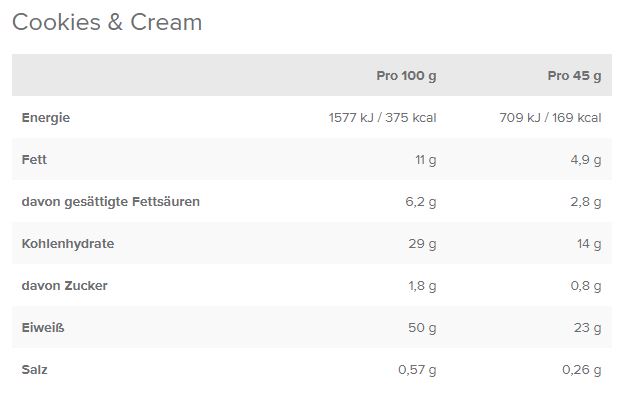Click the 1577 kJ / 375 kcal value
This screenshot has height=407, width=633.
click(x=382, y=118)
